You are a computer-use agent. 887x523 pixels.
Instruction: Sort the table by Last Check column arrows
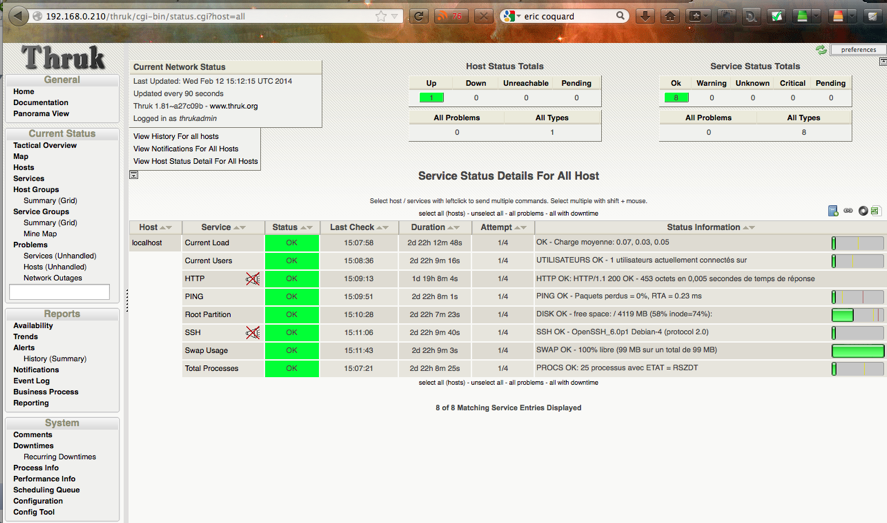coord(383,228)
